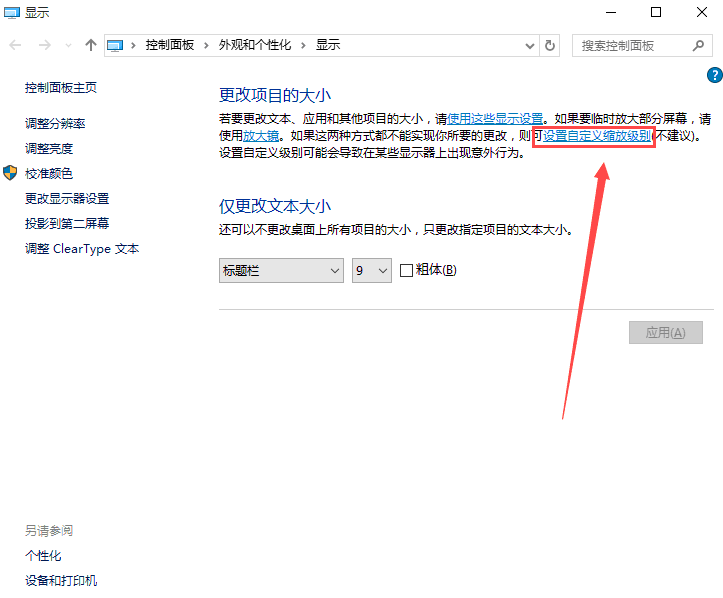
Task: Open the 标题栏 item dropdown
Action: [x=281, y=270]
